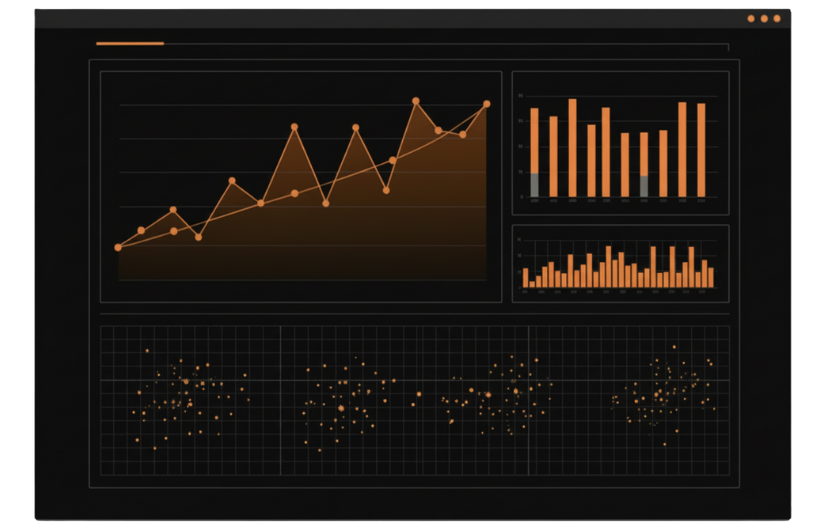Select the highlighted orange tab indicator
The image size is (832, 528).
(x=130, y=44)
